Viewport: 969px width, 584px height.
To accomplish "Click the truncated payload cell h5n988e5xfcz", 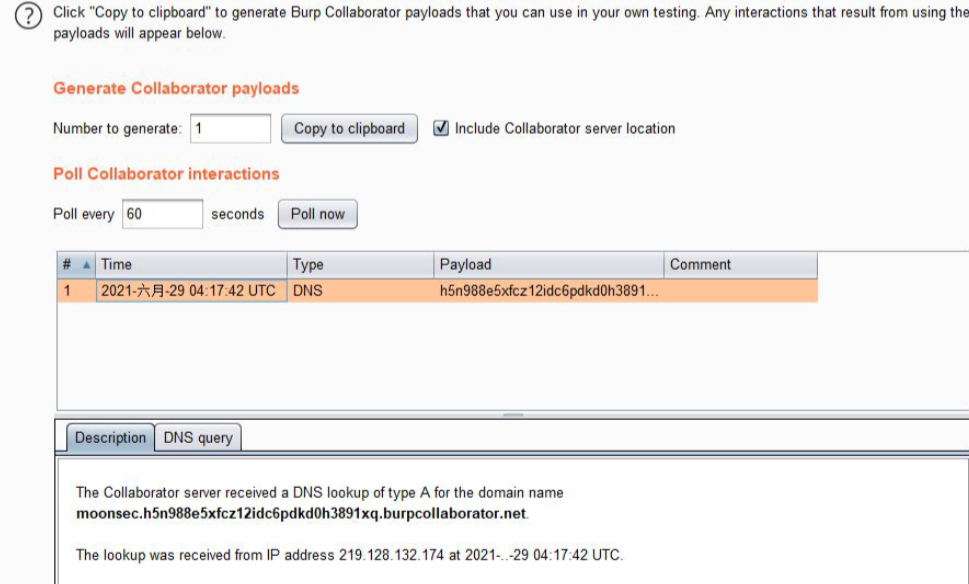I will pos(548,291).
